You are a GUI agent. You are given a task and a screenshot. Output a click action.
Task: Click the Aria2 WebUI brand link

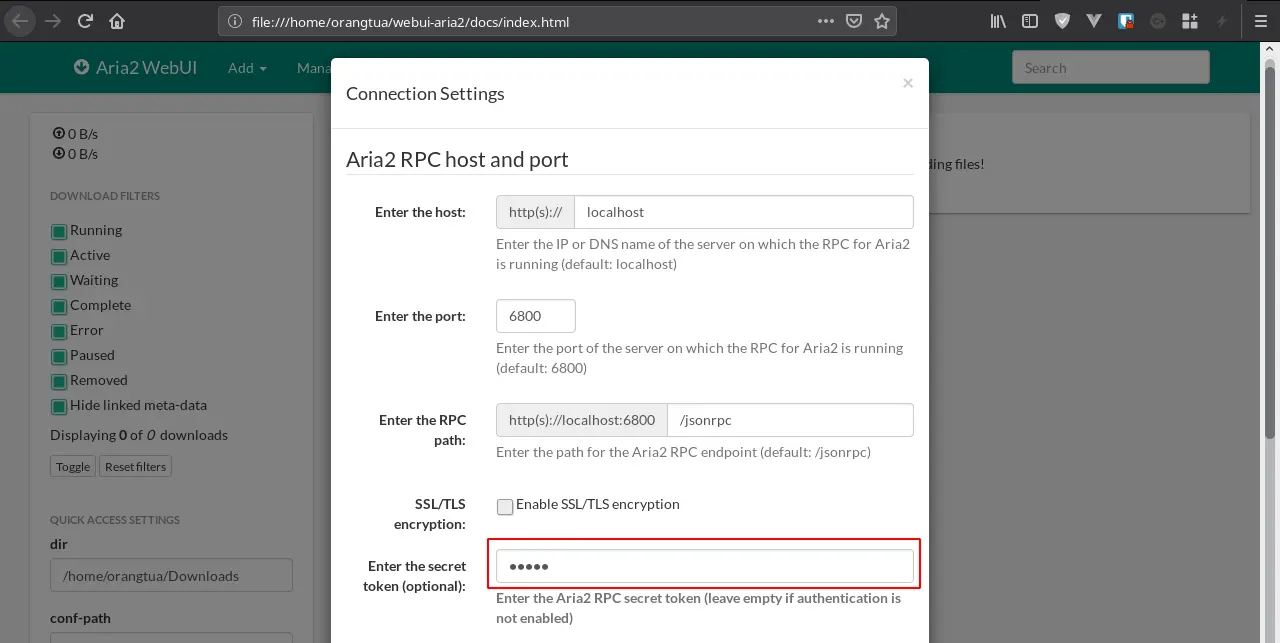135,68
